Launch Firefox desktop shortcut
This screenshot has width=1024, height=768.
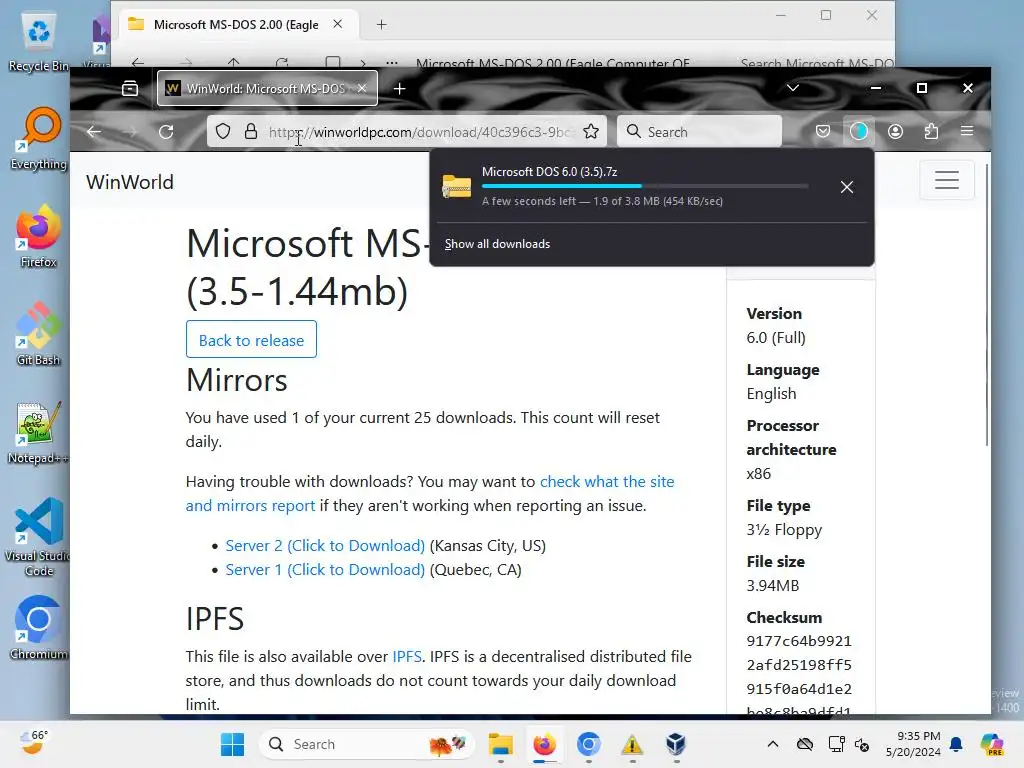[39, 236]
